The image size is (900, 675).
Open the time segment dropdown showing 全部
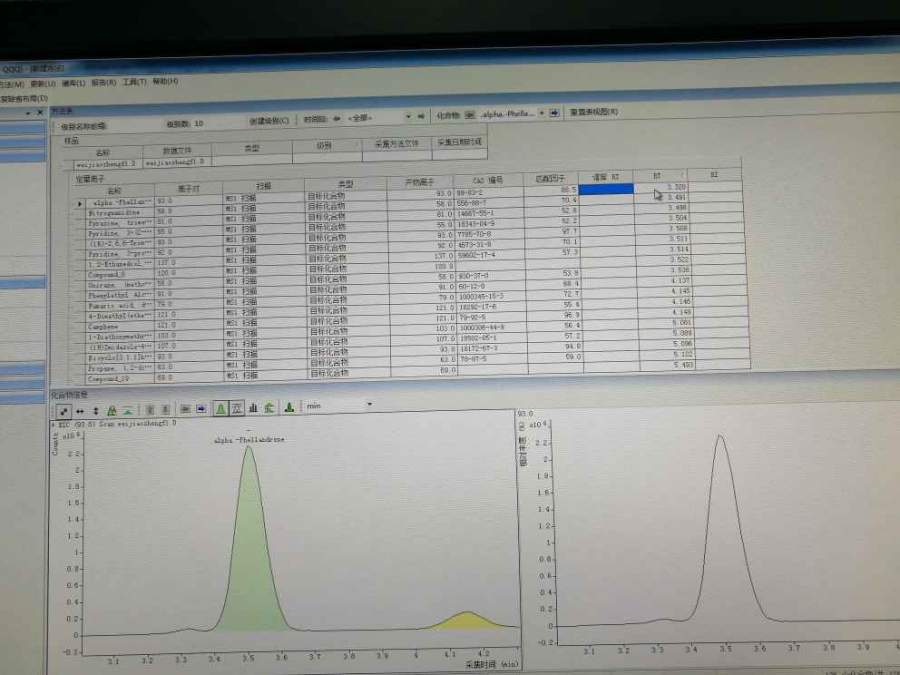pyautogui.click(x=409, y=117)
